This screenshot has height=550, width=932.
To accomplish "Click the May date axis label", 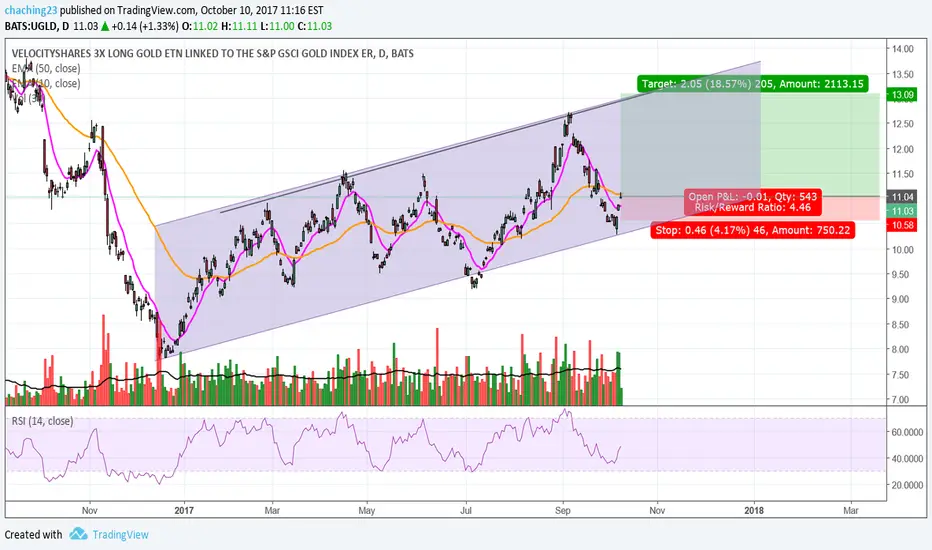I will point(367,511).
